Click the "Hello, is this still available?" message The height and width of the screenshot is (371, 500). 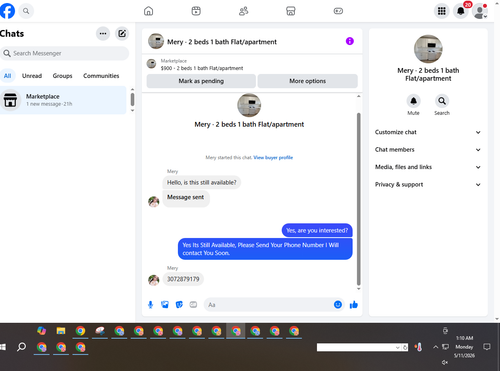pos(202,182)
